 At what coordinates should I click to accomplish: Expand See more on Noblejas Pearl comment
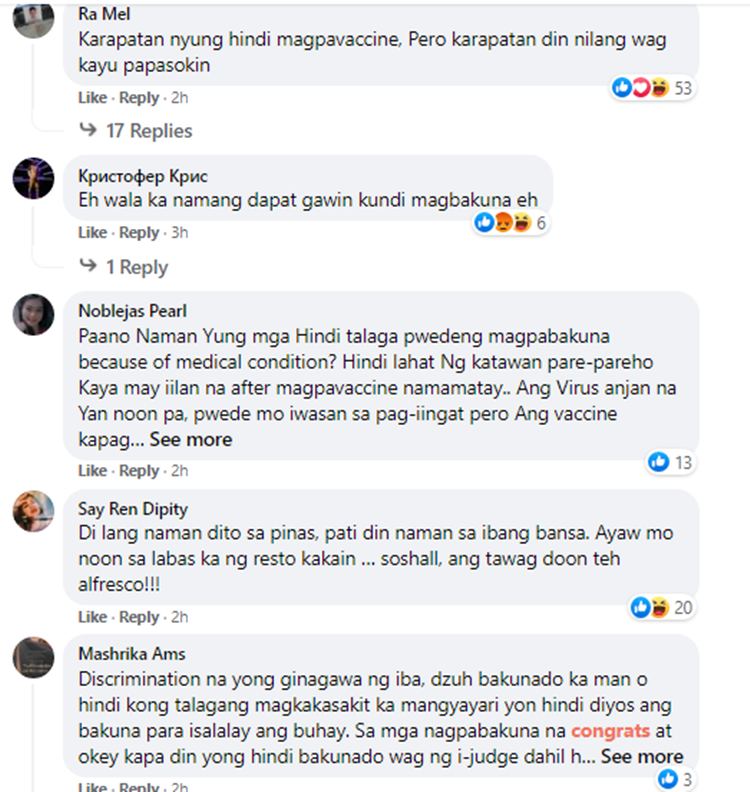(191, 439)
